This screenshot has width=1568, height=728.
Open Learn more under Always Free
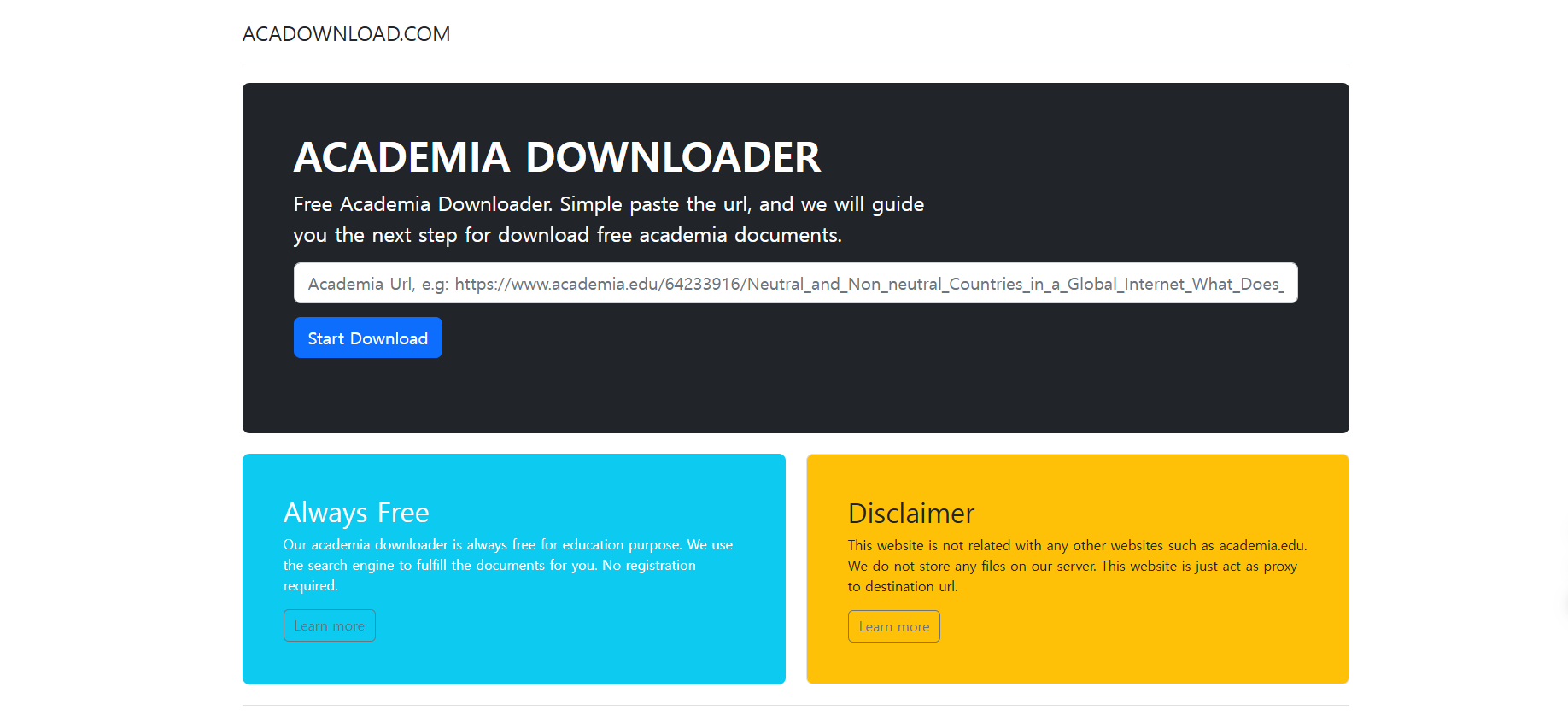[329, 625]
